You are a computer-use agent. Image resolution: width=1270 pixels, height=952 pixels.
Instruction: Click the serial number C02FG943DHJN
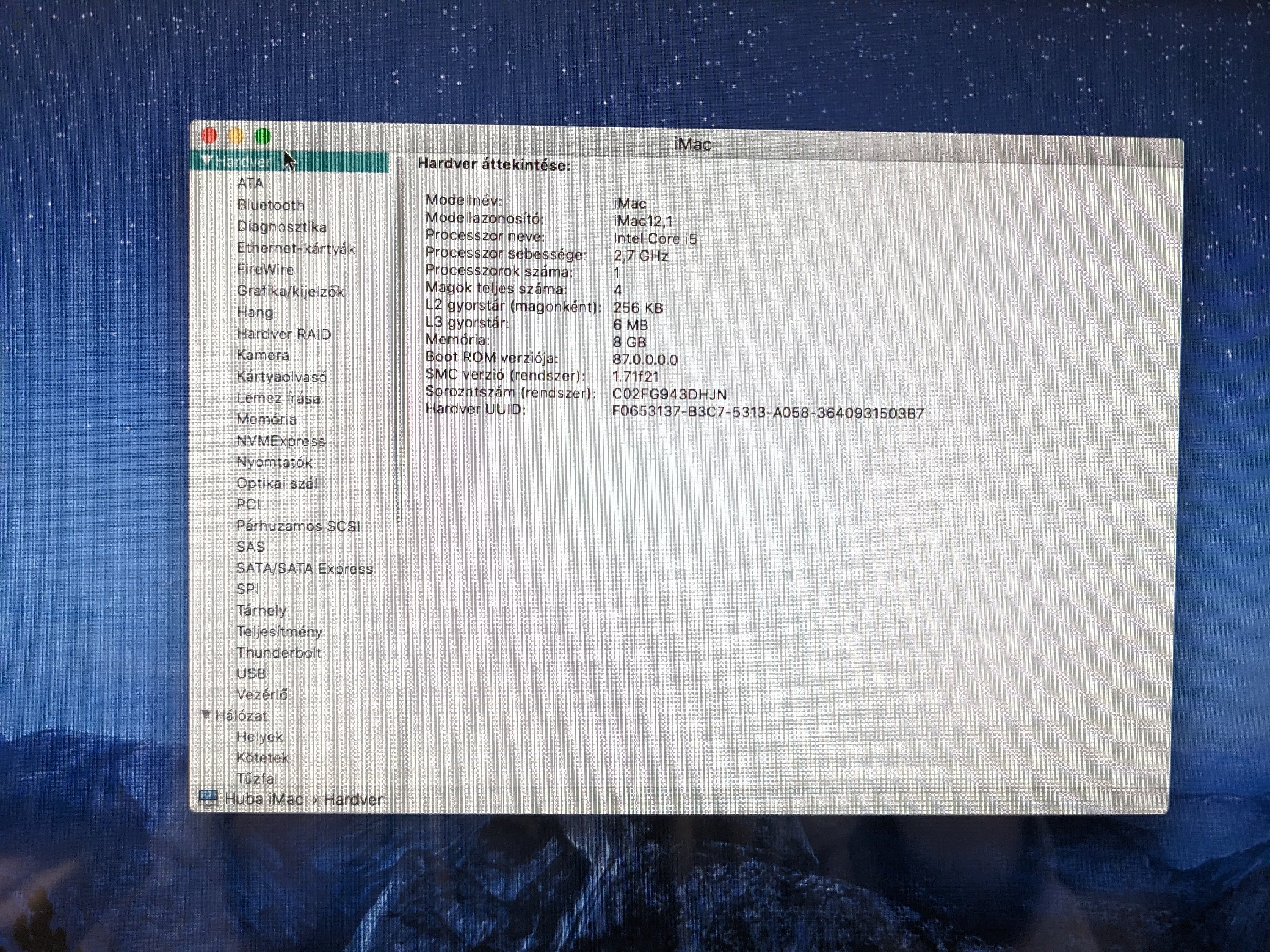[669, 395]
